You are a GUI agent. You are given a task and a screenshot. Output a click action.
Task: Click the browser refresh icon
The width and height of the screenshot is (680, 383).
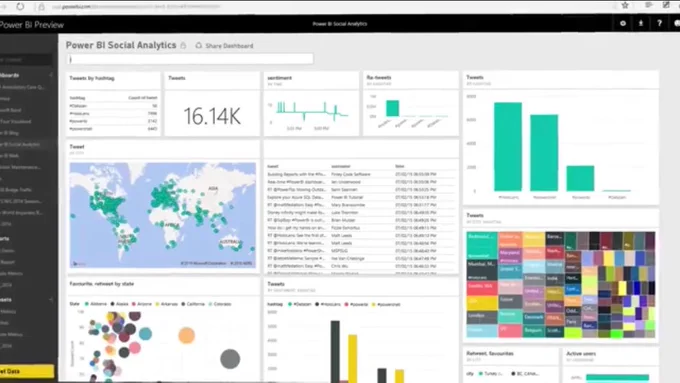[x=20, y=7]
